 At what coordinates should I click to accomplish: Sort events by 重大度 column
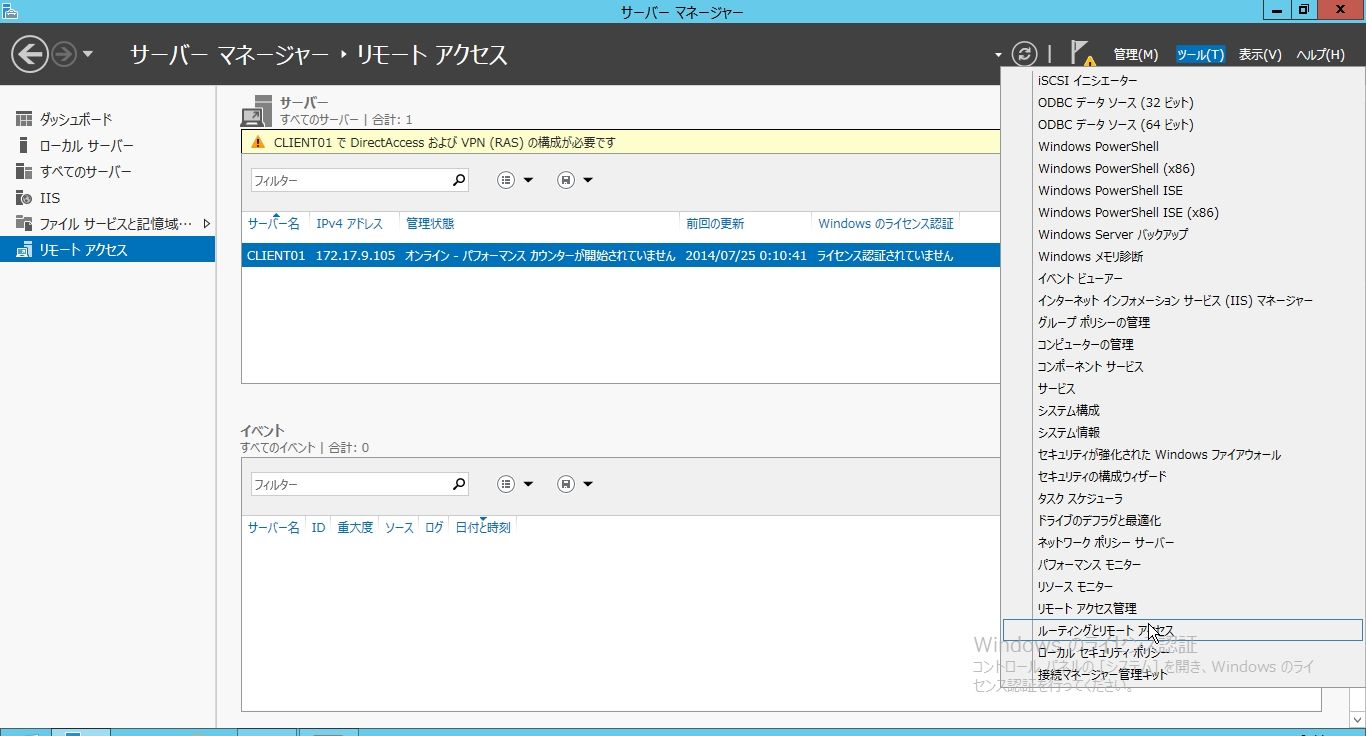355,527
